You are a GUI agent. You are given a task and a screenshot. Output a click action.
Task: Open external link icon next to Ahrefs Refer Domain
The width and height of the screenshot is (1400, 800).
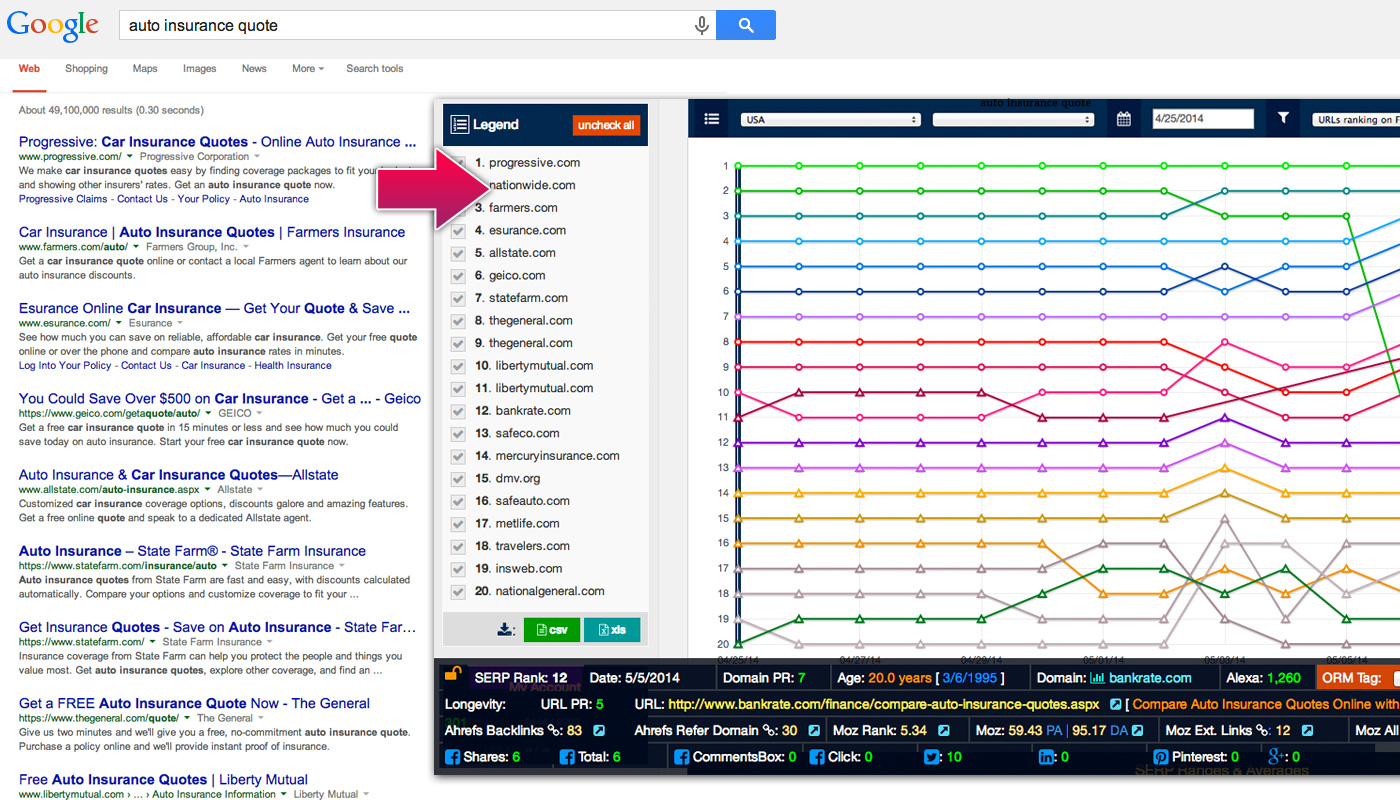814,731
